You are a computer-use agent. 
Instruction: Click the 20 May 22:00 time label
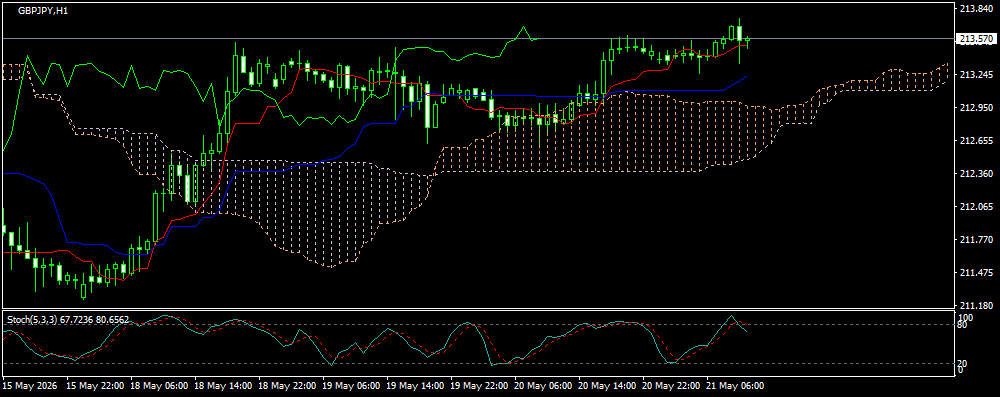tap(671, 386)
